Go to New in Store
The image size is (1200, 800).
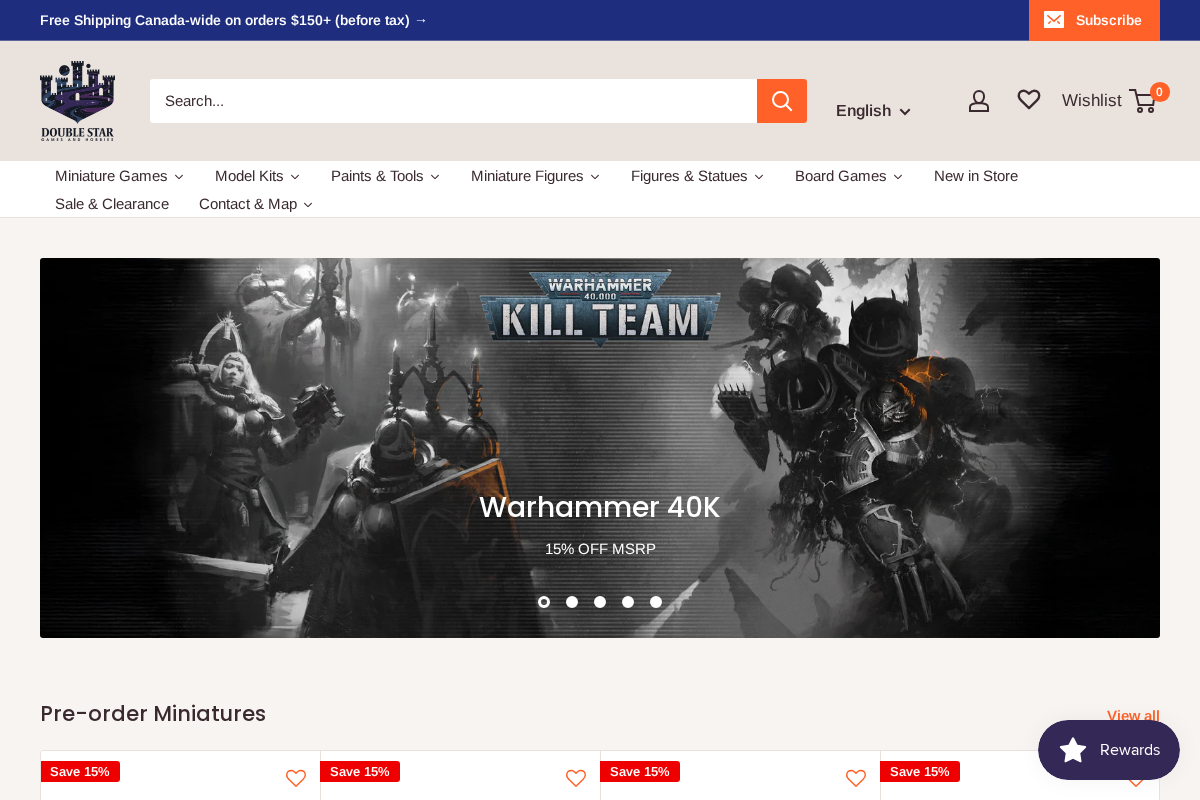[x=976, y=176]
